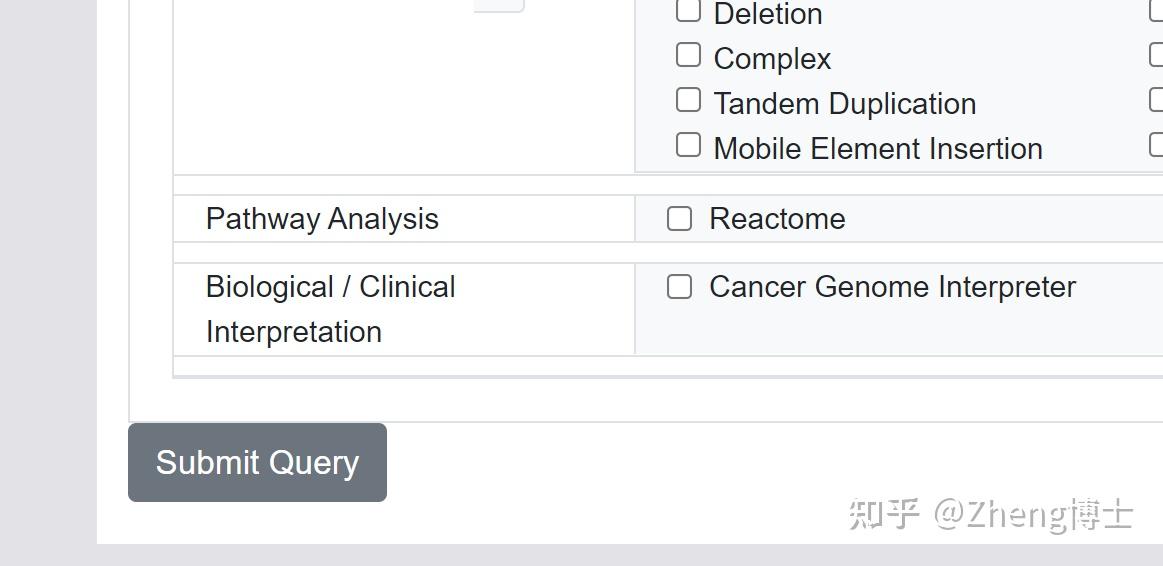Click the Biological / Clinical Interpretation heading
The image size is (1163, 566).
pos(330,309)
